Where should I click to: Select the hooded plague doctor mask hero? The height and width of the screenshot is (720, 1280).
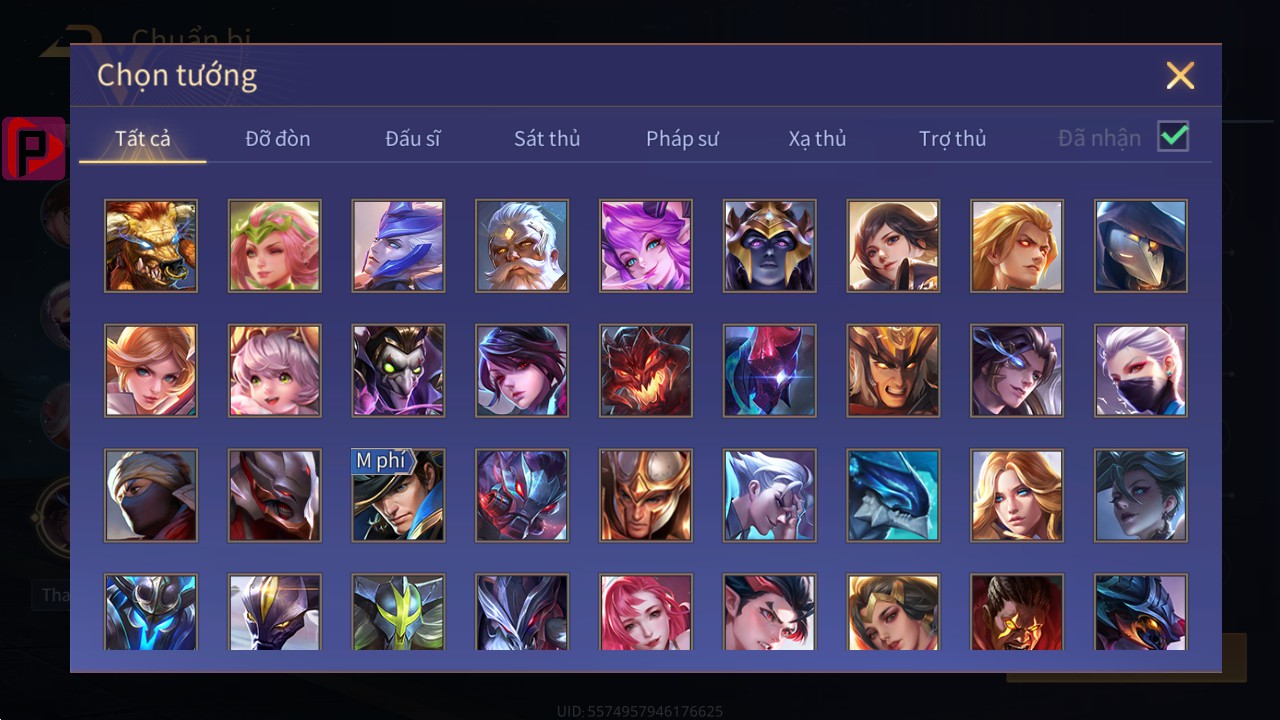tap(1141, 246)
